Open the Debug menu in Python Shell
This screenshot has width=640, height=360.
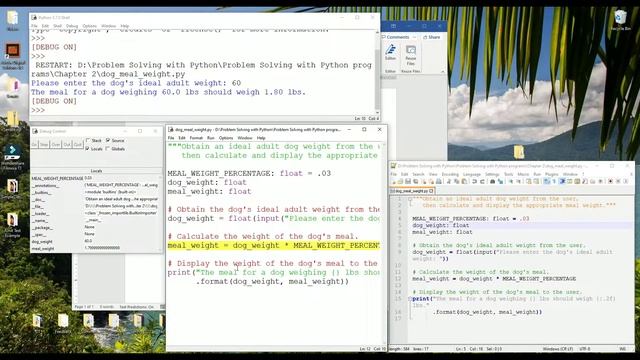72,26
